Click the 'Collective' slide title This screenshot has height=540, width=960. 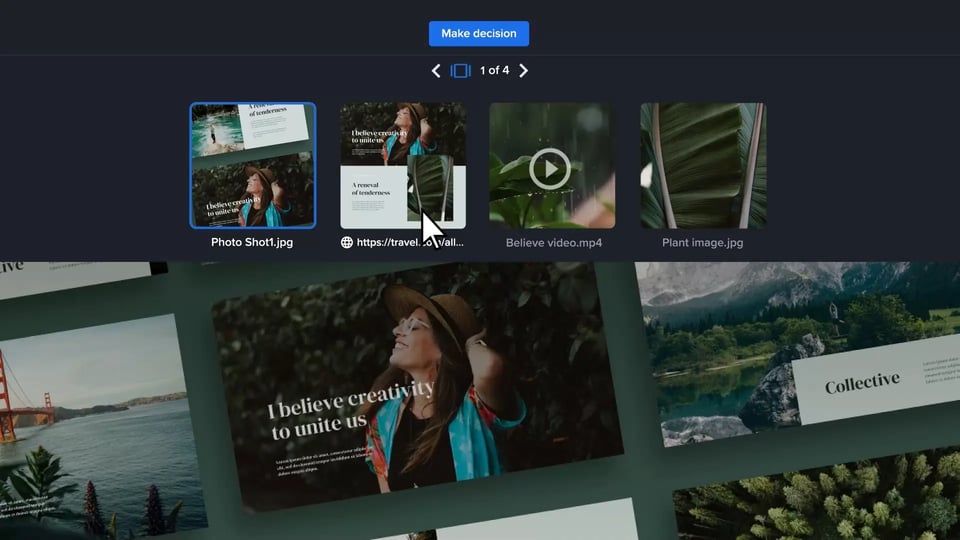pos(862,382)
